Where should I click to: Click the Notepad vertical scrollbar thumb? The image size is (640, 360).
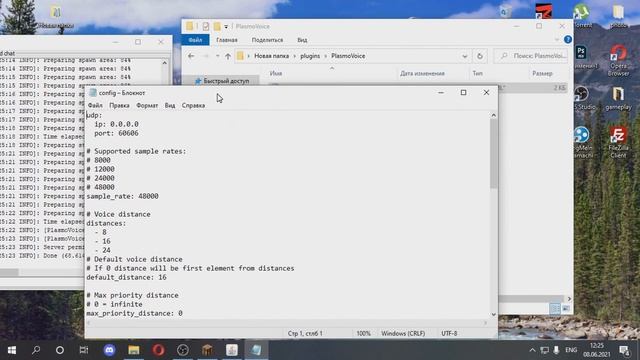pyautogui.click(x=493, y=153)
